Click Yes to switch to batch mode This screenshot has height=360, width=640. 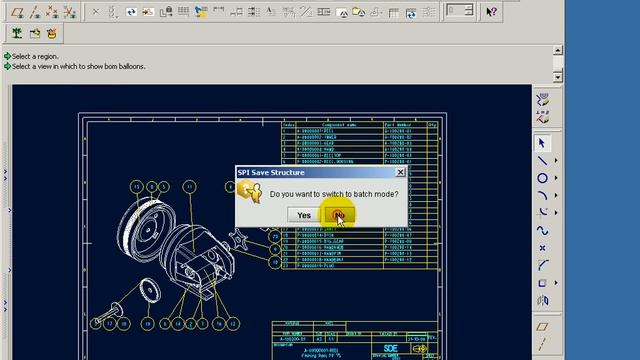[304, 215]
